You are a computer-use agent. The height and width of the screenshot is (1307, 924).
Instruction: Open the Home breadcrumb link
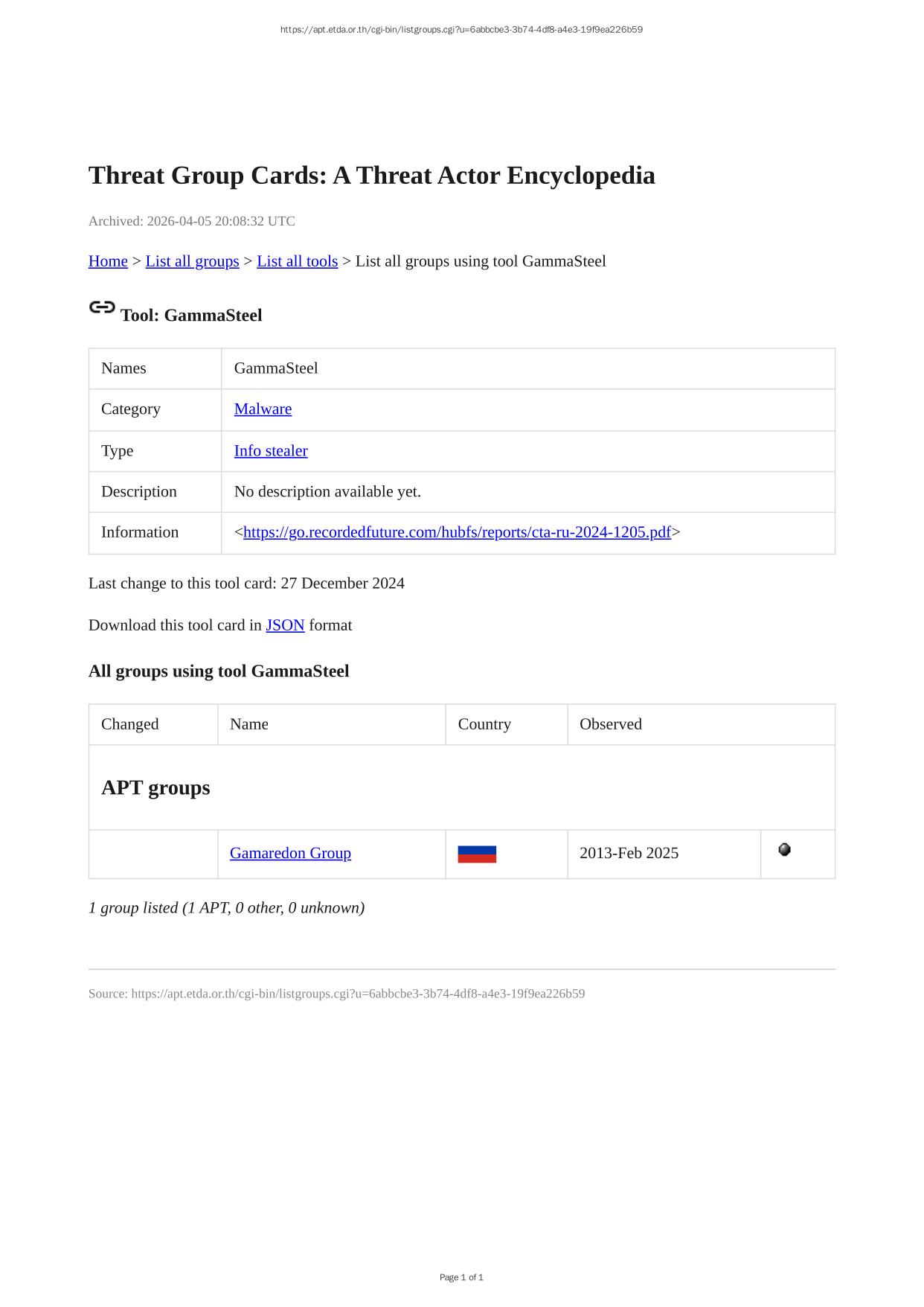click(108, 261)
